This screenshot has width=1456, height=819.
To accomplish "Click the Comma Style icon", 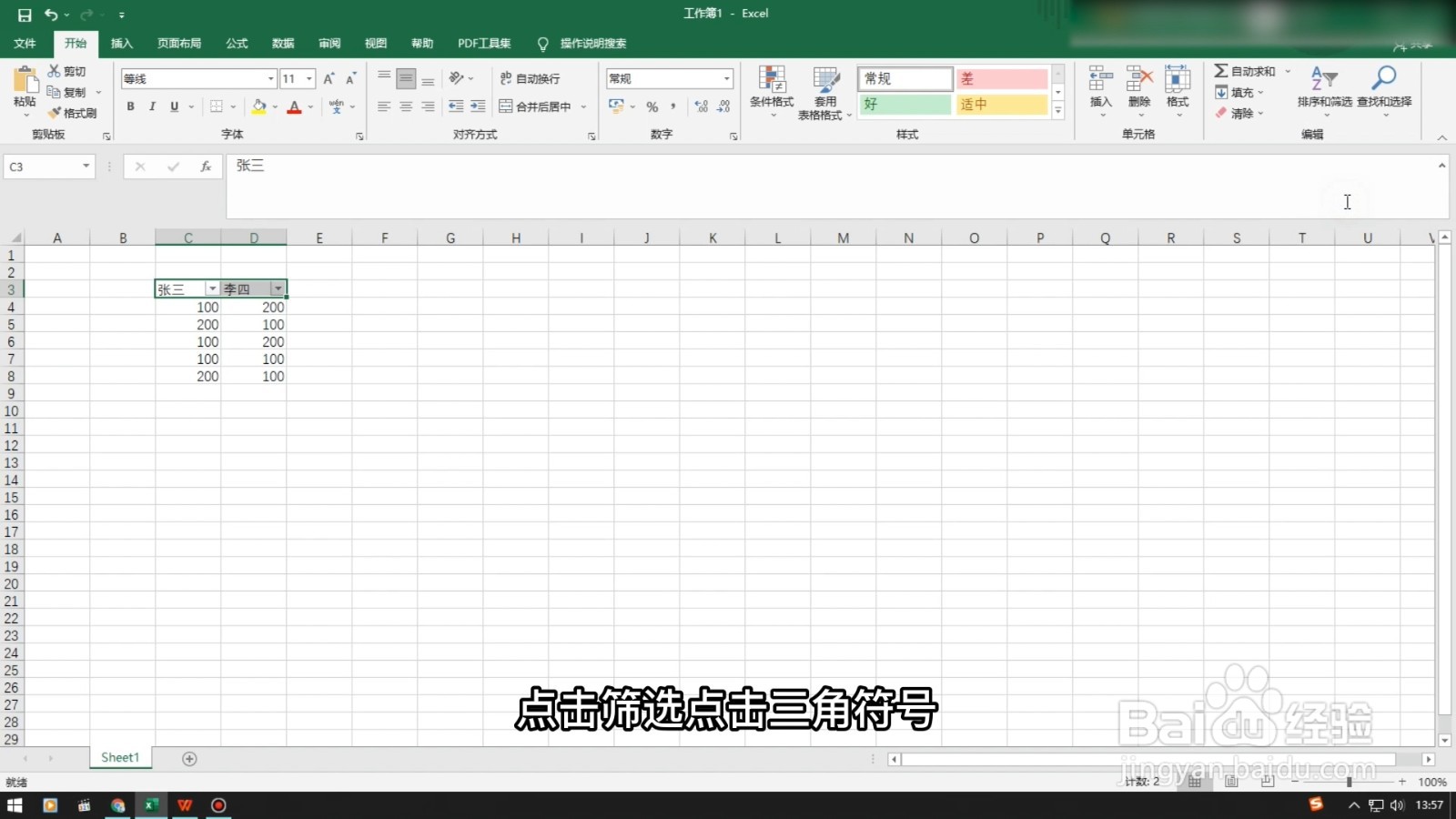I will coord(673,106).
